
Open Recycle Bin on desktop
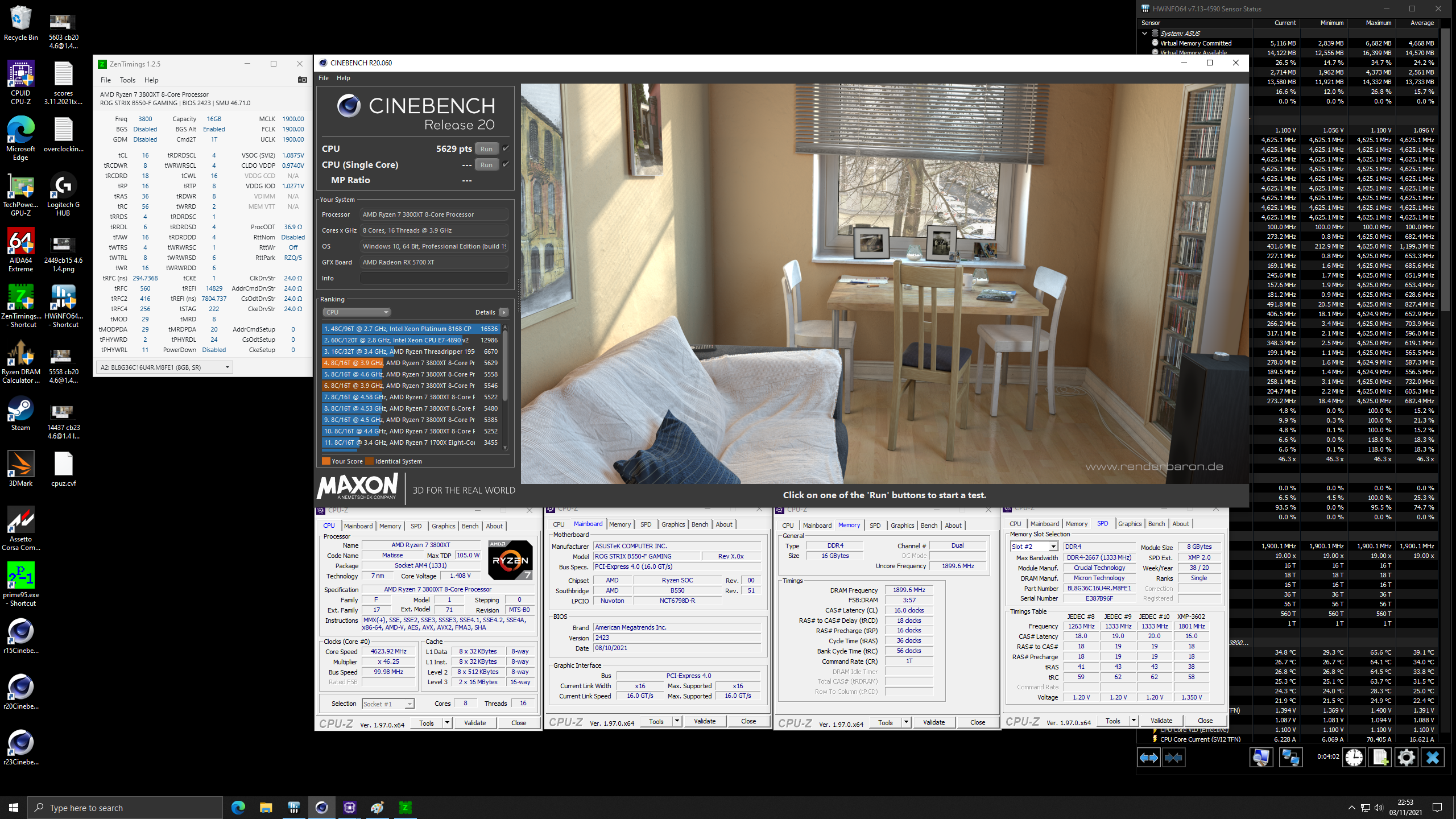(20, 23)
